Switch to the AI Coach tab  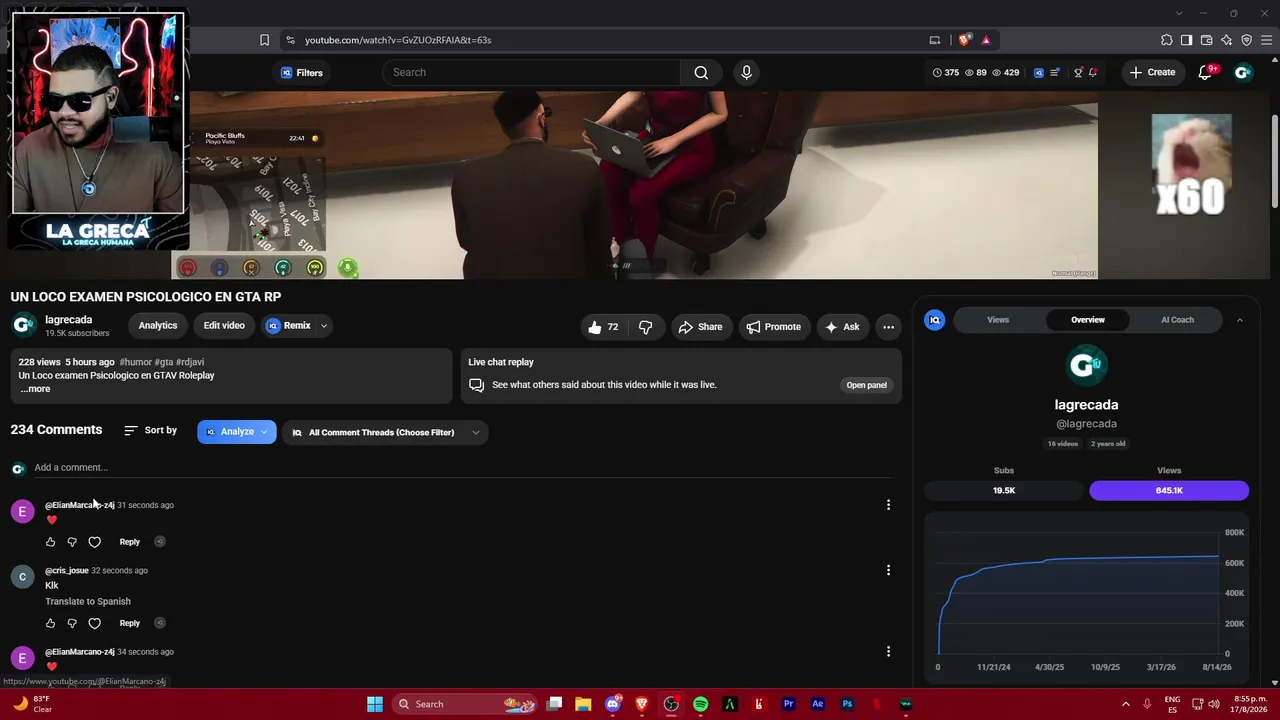[1177, 320]
